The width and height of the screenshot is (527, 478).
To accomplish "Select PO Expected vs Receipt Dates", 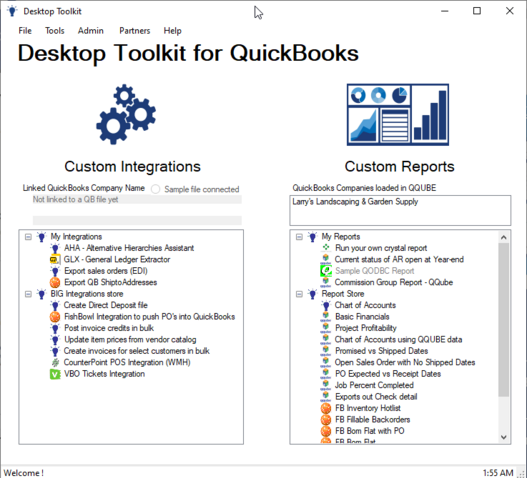I will coord(388,374).
